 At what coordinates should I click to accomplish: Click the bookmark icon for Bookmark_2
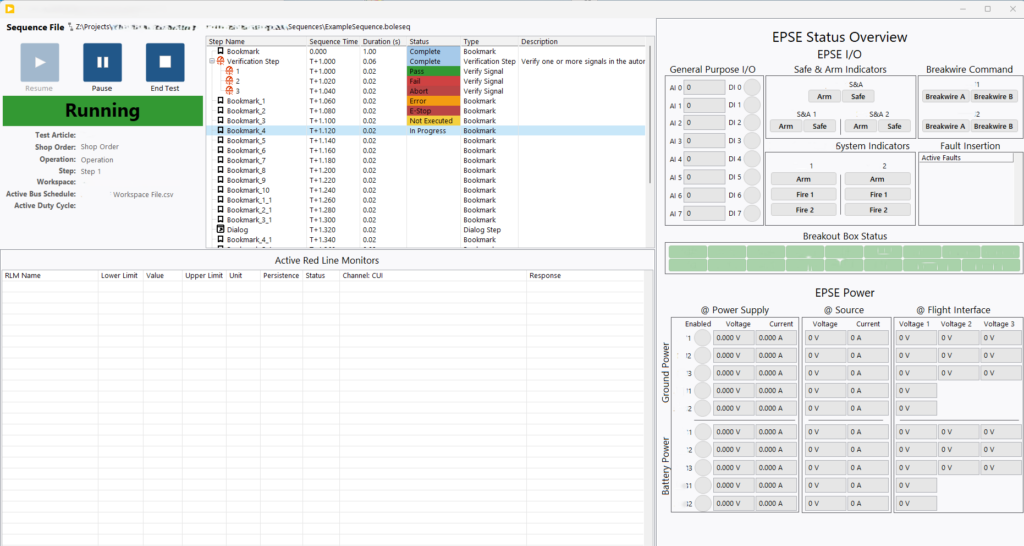221,110
